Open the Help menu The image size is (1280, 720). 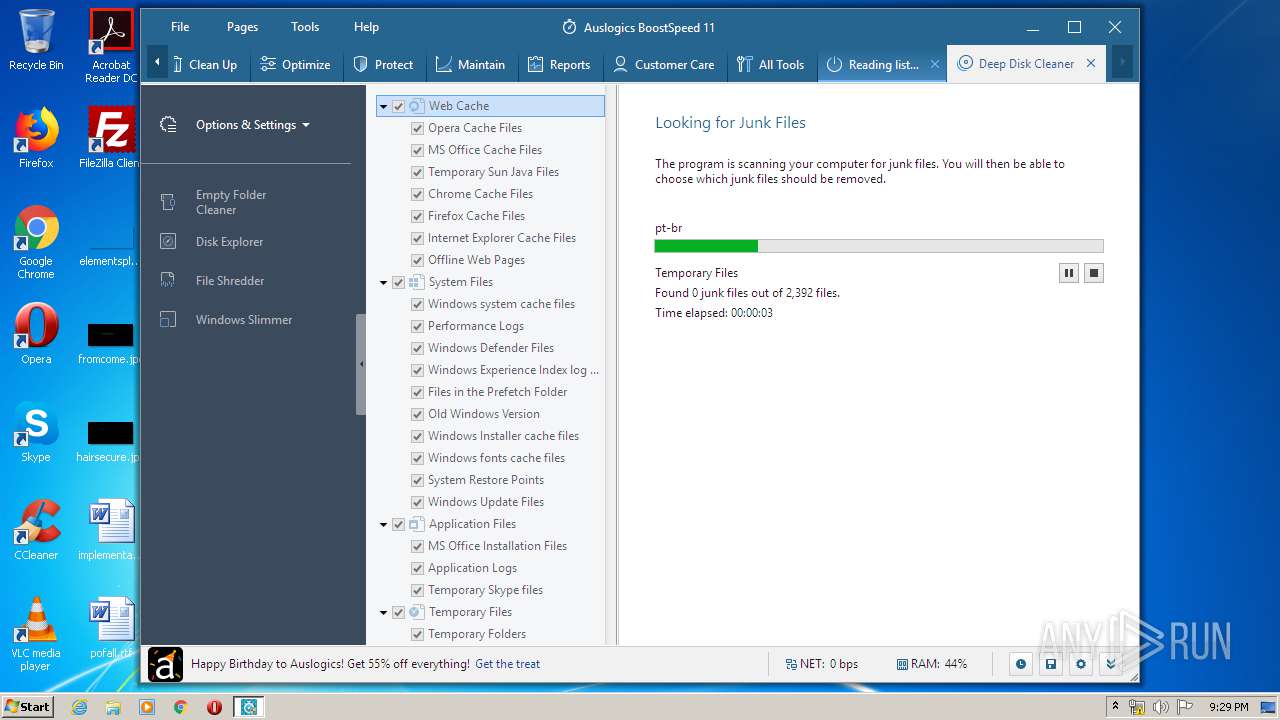pos(366,27)
